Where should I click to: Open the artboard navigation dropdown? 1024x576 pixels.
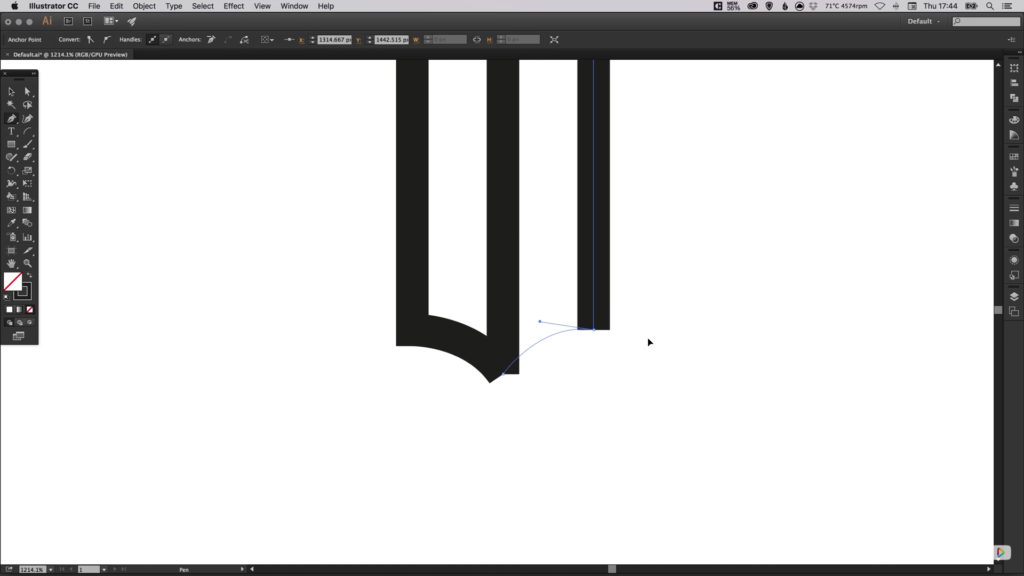coord(104,569)
